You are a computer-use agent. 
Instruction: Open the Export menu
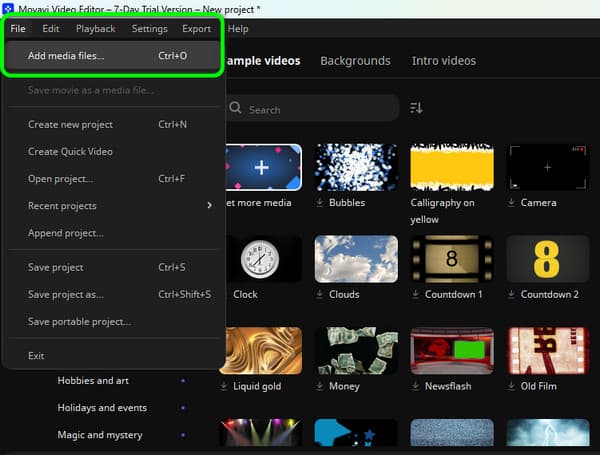(196, 29)
